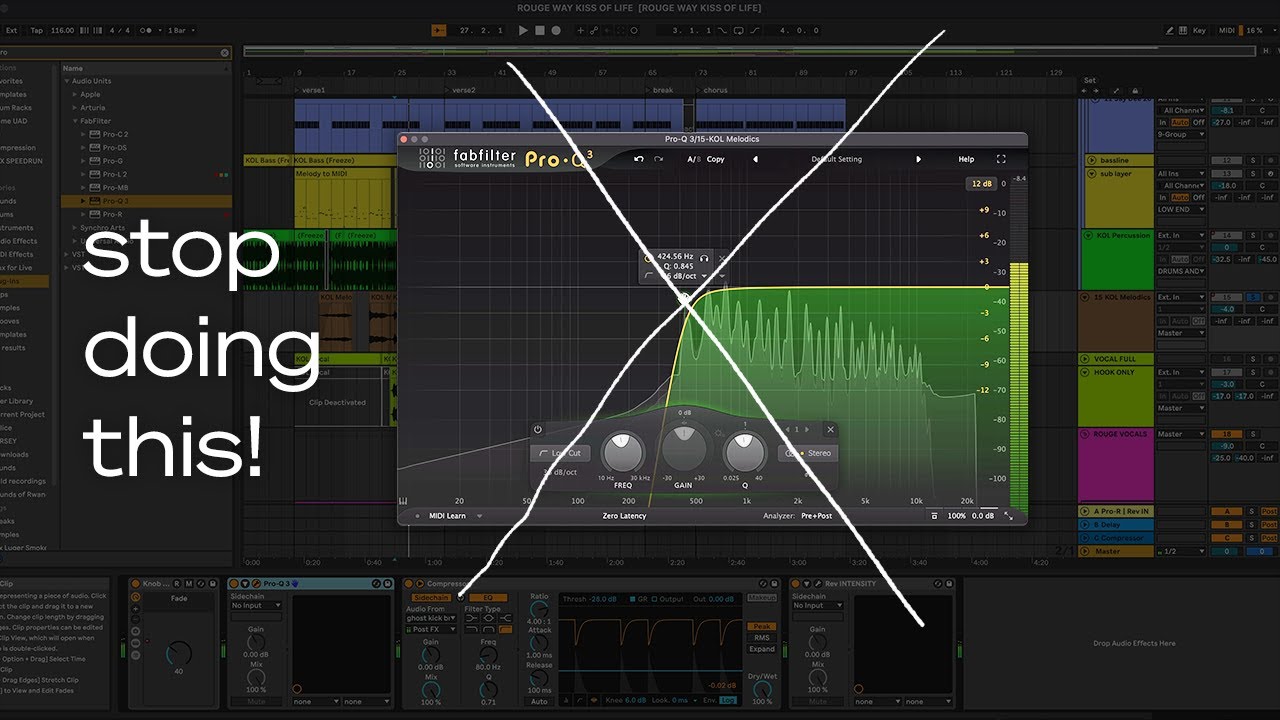Show the piano keyboard display in Pro-Q 3
This screenshot has height=720, width=1280.
(404, 501)
